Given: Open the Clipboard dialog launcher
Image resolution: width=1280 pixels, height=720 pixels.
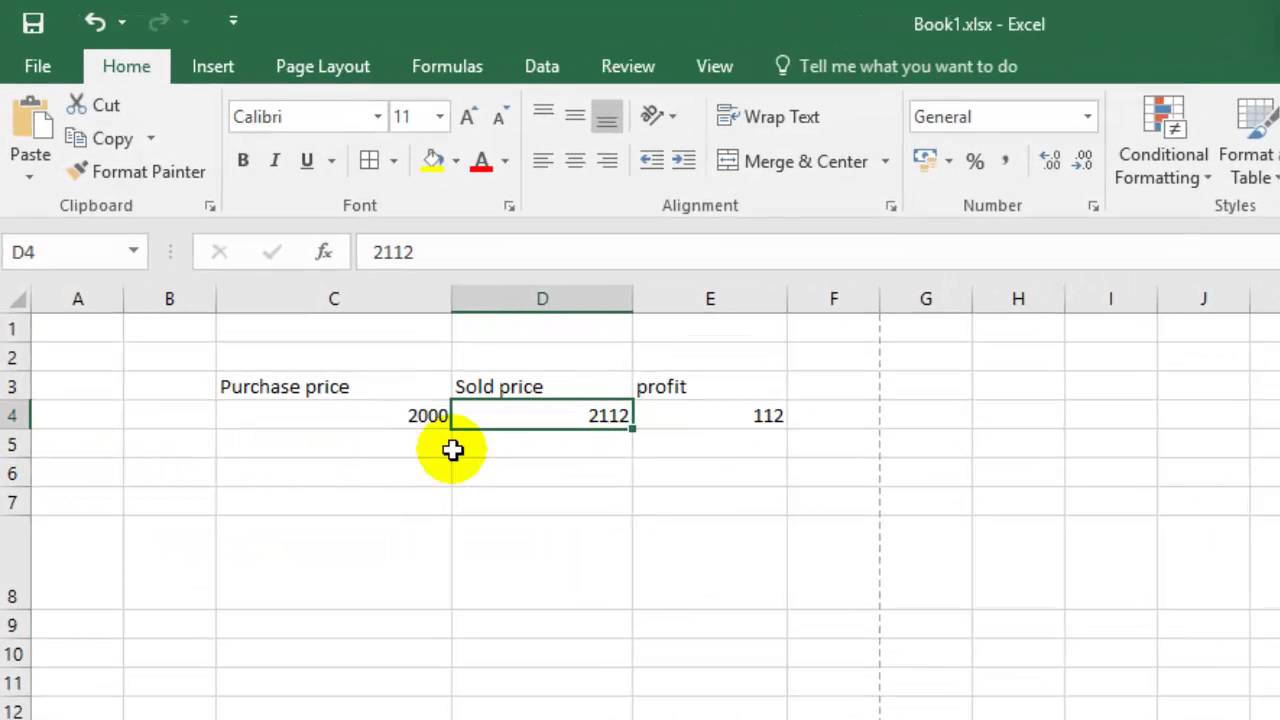Looking at the screenshot, I should click(210, 206).
